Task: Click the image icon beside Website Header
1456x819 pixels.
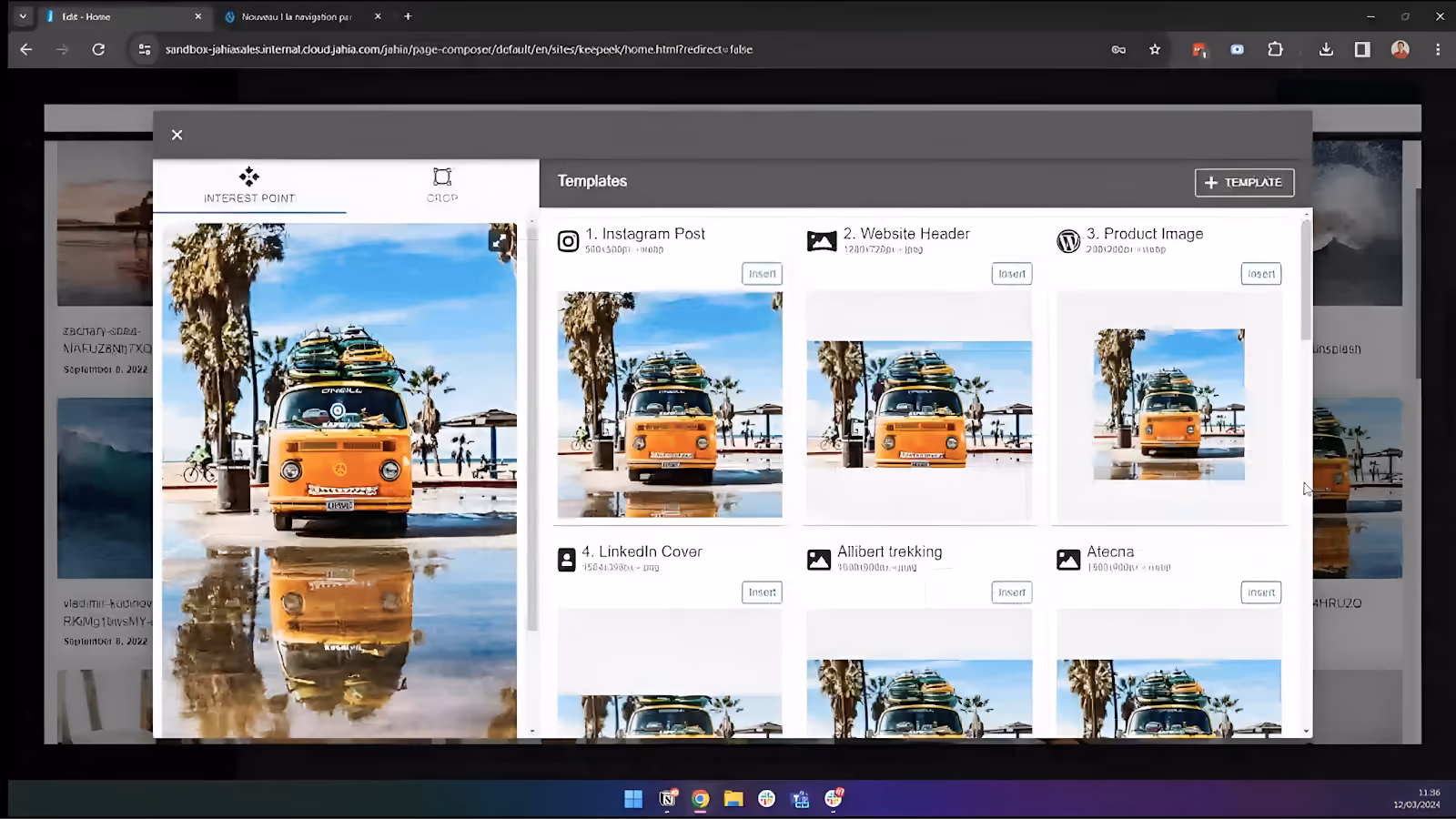Action: point(822,241)
